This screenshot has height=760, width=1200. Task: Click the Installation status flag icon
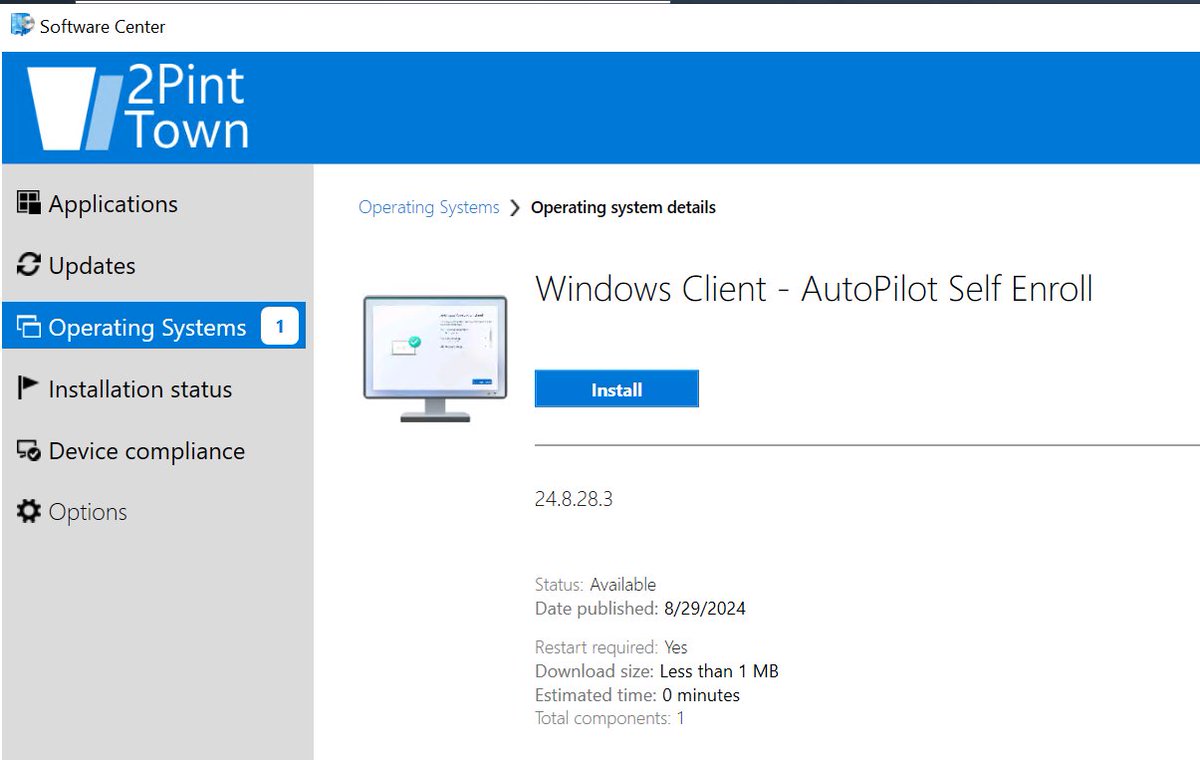(29, 388)
